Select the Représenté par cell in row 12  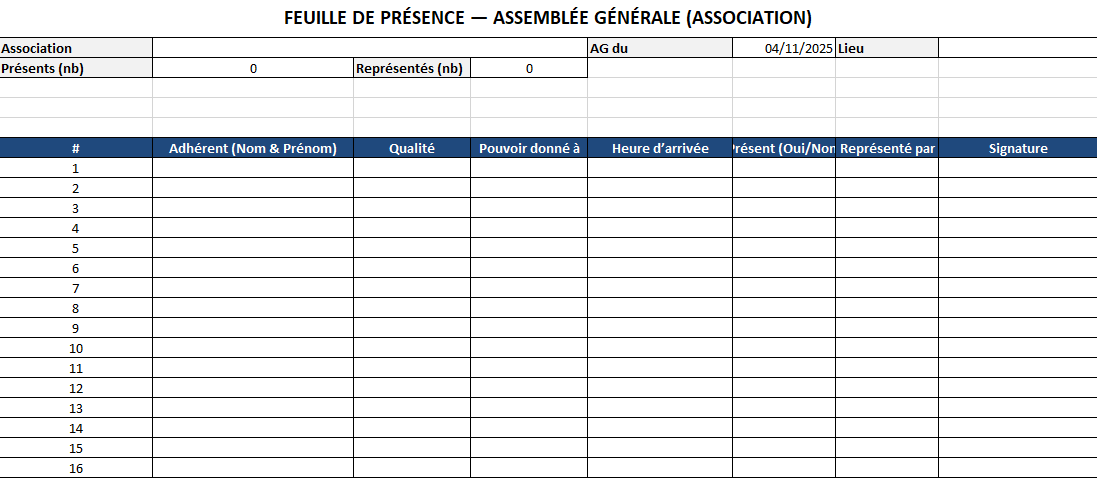pos(887,388)
